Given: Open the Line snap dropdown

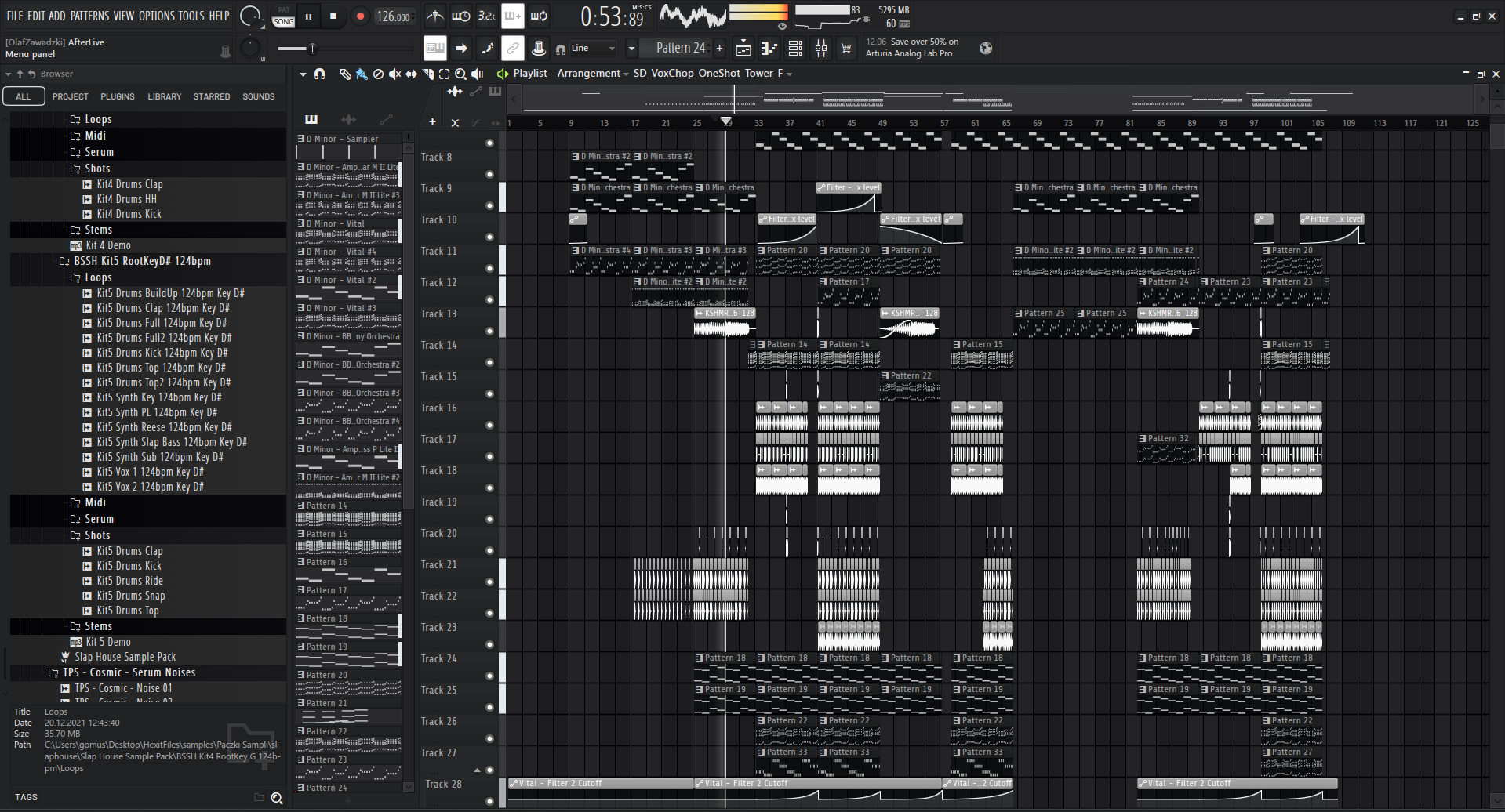Looking at the screenshot, I should coord(594,49).
